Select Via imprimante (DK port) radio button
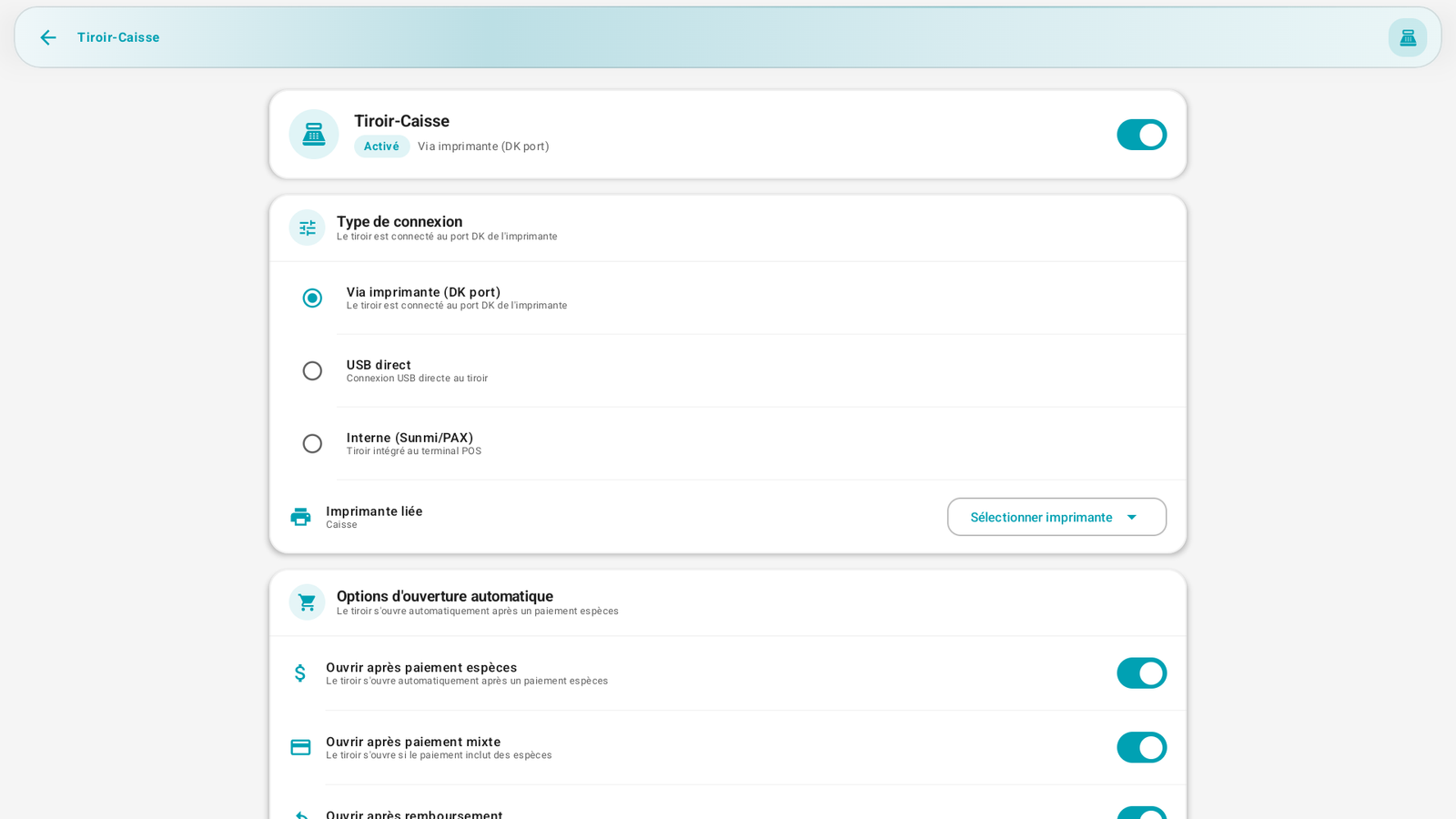This screenshot has height=819, width=1456. coord(312,298)
